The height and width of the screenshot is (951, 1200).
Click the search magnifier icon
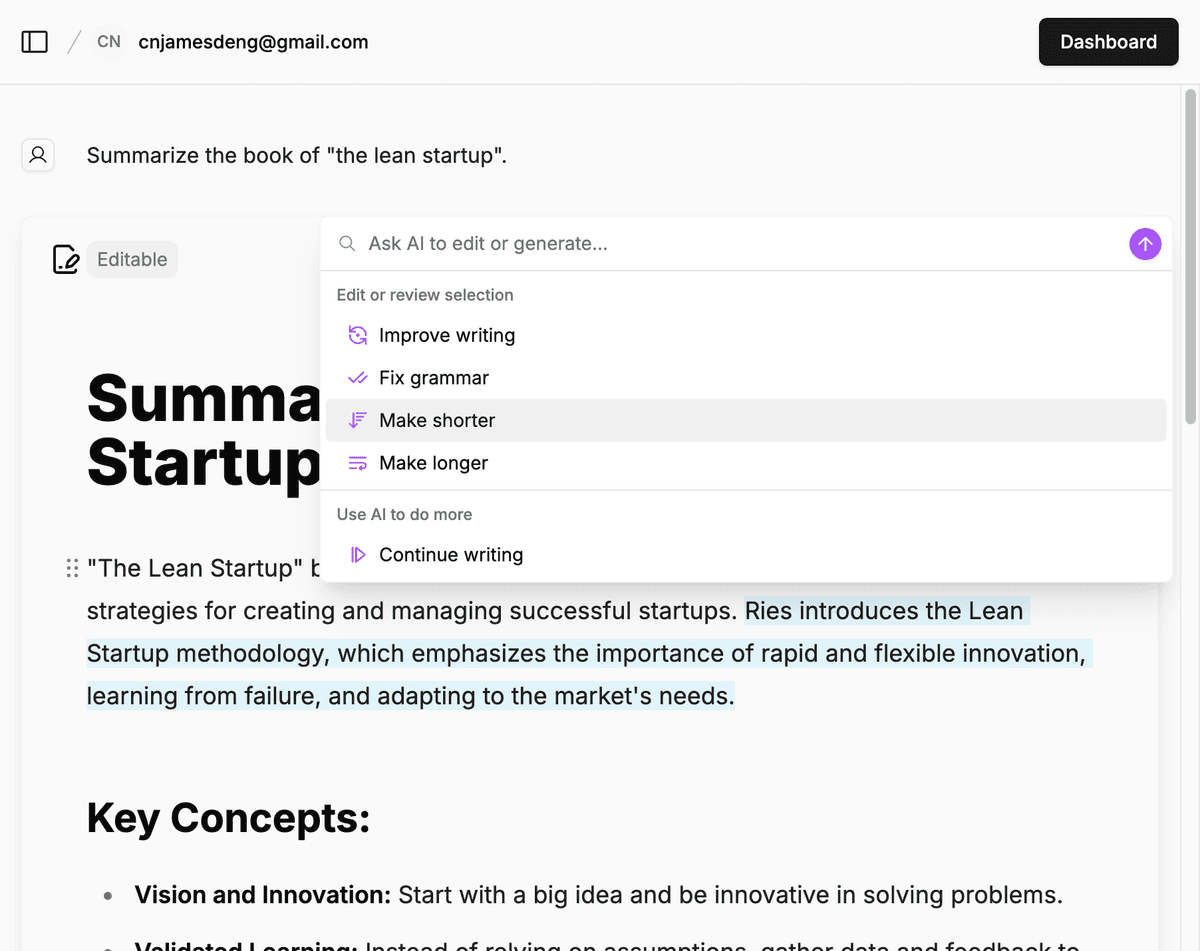pyautogui.click(x=347, y=244)
